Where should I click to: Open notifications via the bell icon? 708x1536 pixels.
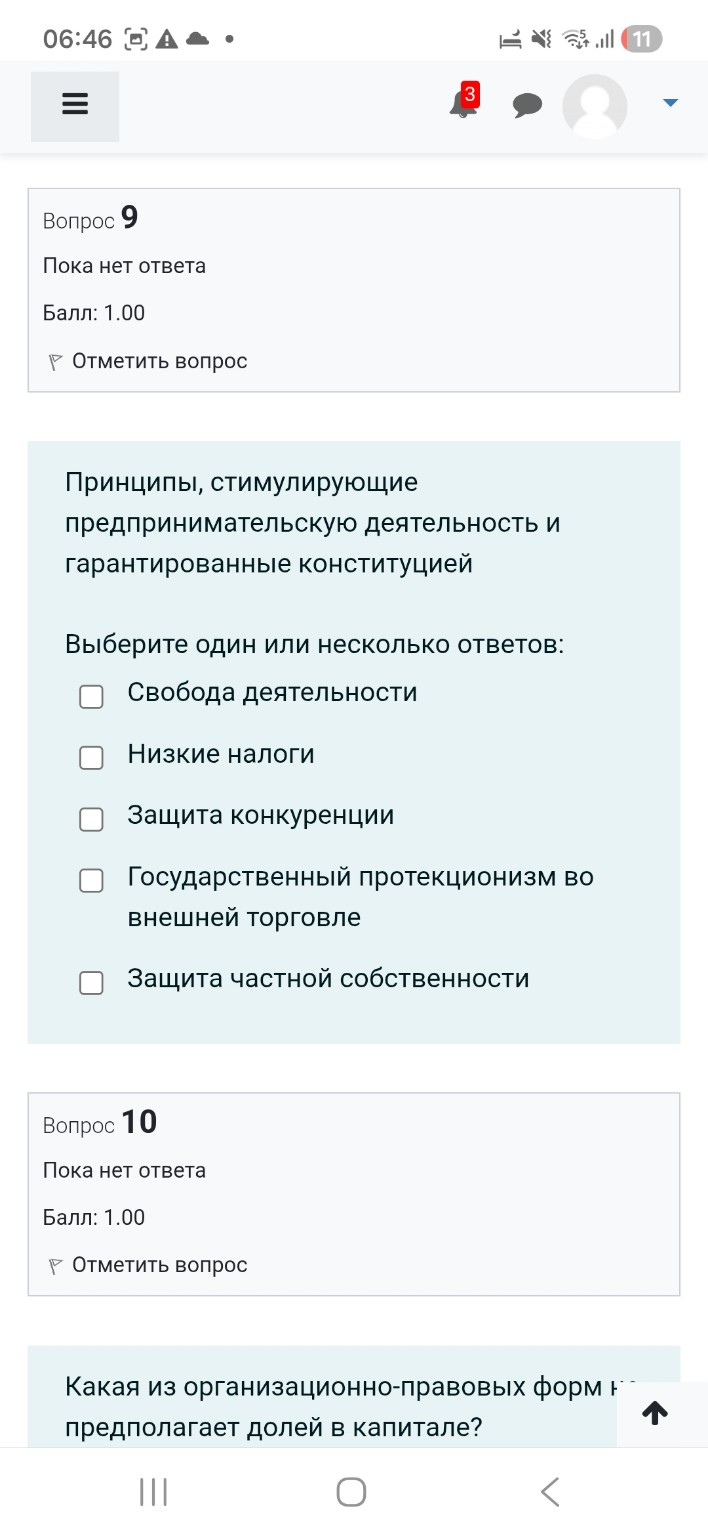(461, 107)
